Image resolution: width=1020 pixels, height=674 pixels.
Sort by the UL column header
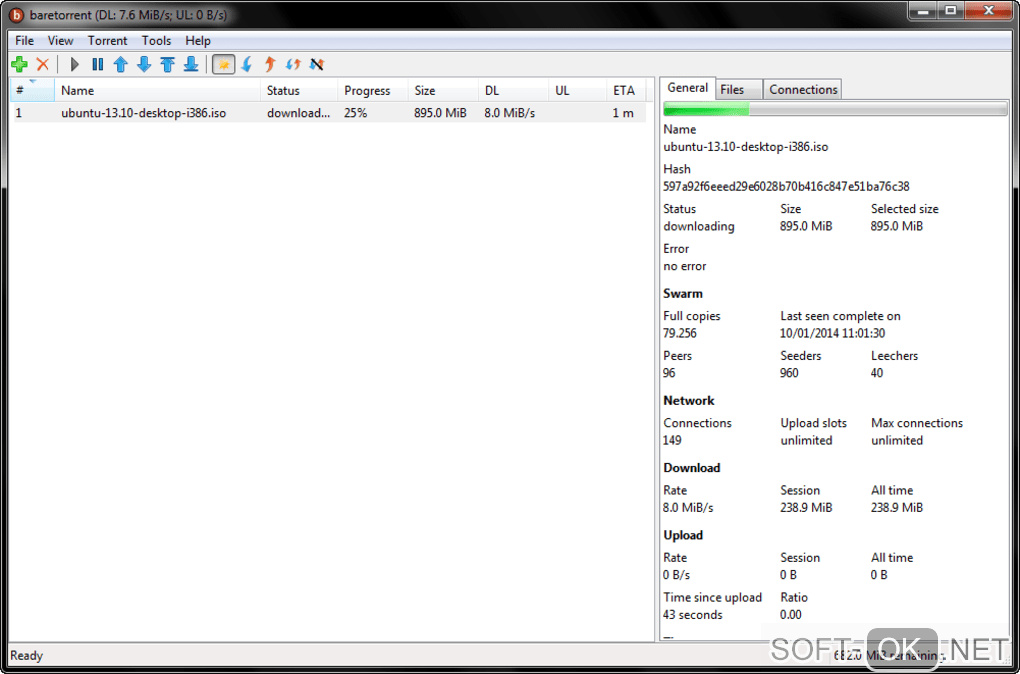coord(578,90)
